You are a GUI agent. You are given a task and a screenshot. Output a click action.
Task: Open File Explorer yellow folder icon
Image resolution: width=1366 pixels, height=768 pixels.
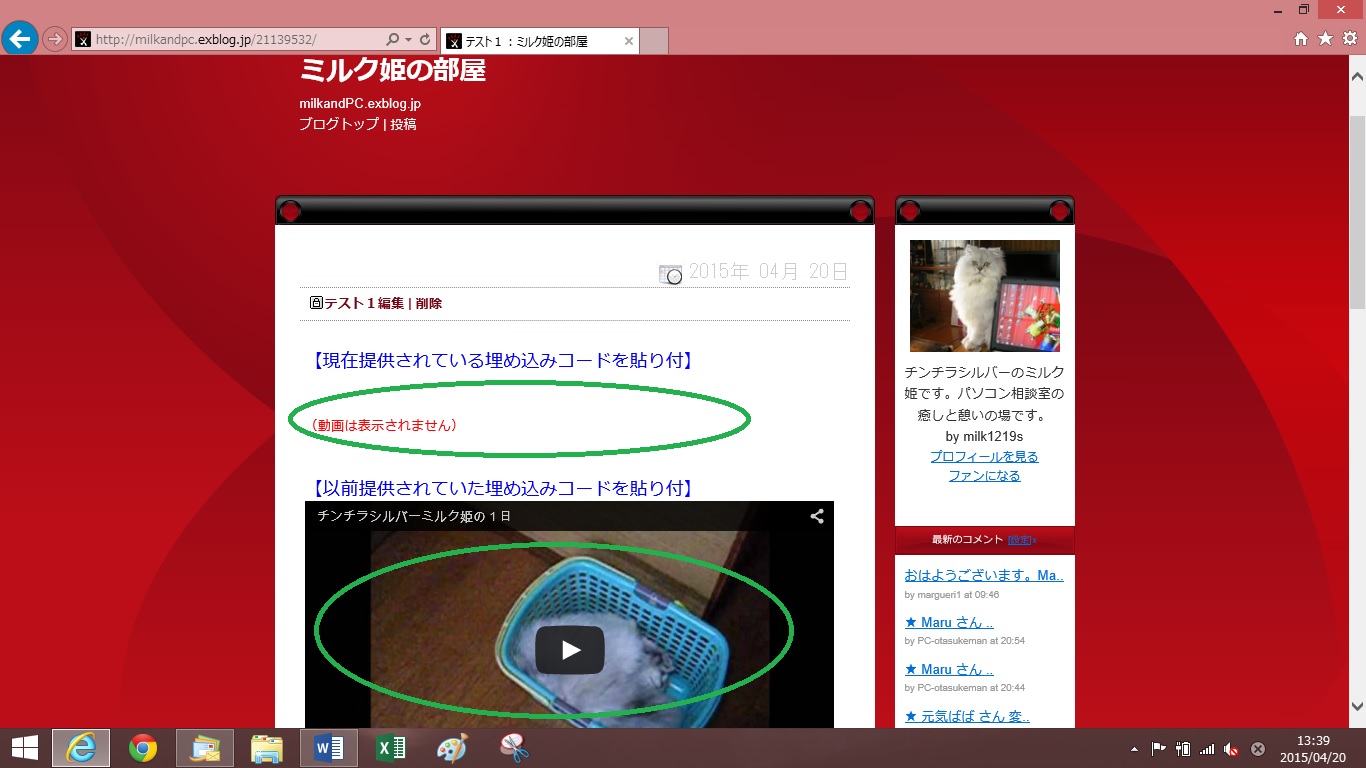[267, 748]
